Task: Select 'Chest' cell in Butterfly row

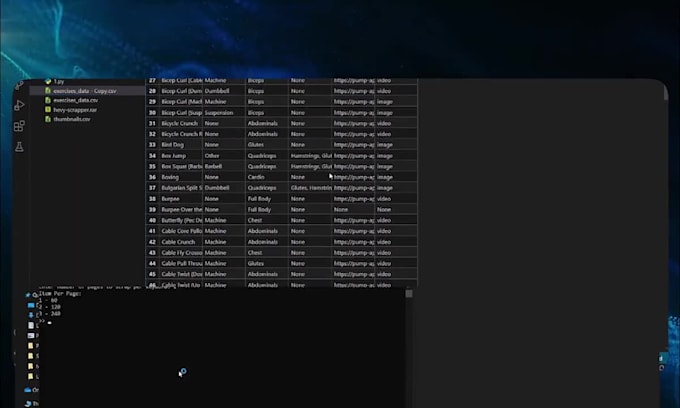Action: point(267,220)
